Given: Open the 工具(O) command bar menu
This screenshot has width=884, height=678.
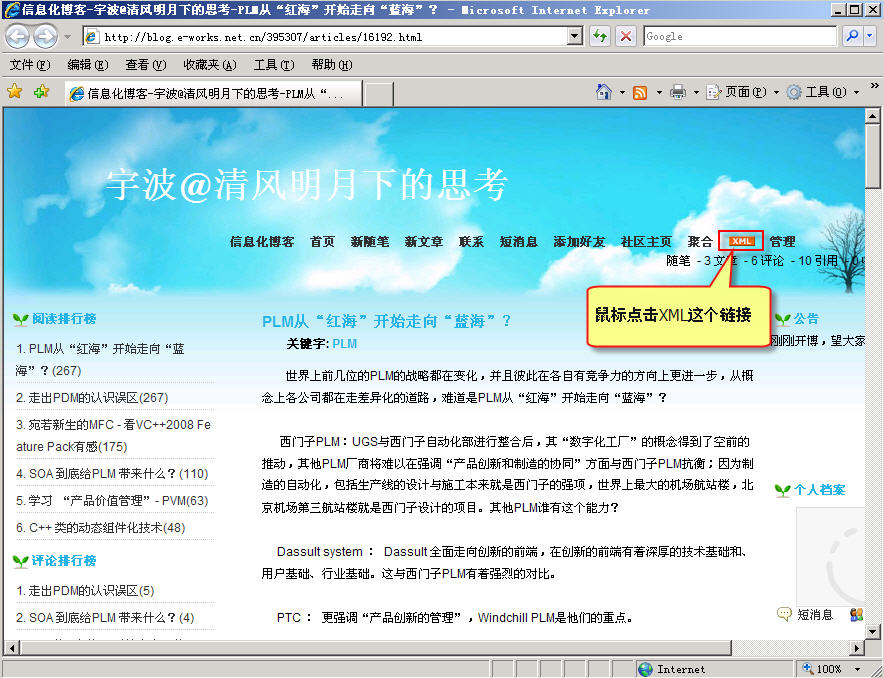Looking at the screenshot, I should point(823,92).
